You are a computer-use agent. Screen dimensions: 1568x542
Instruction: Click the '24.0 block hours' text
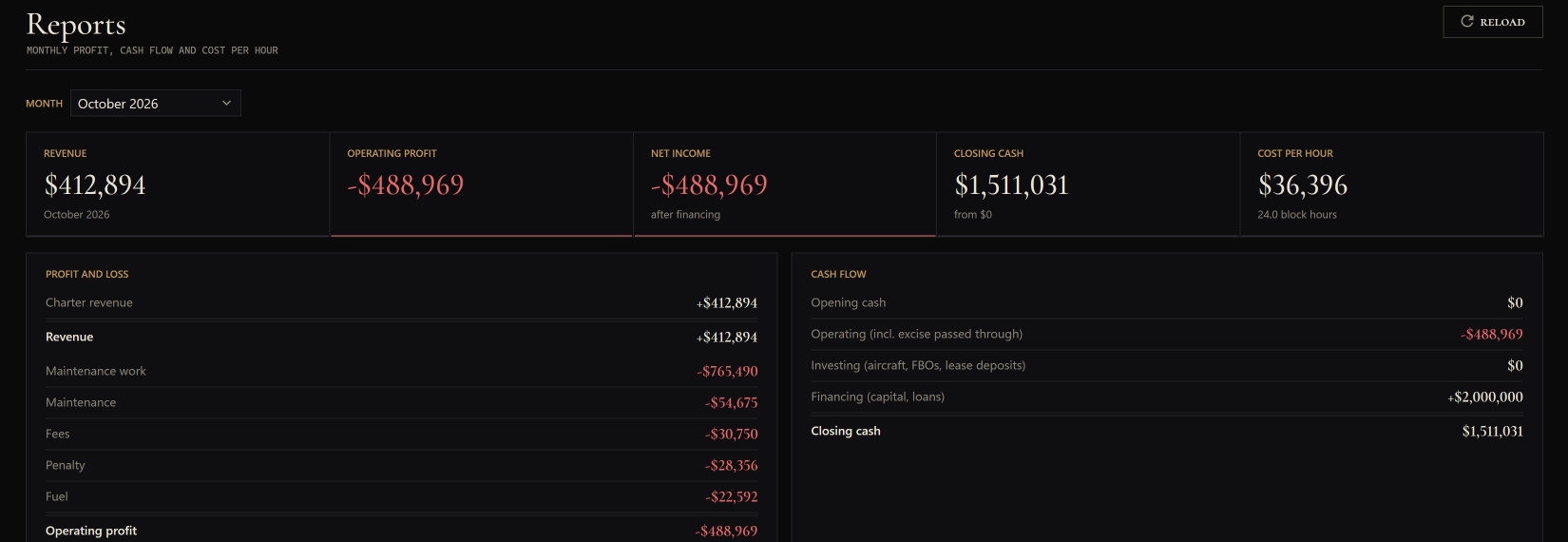pos(1297,215)
